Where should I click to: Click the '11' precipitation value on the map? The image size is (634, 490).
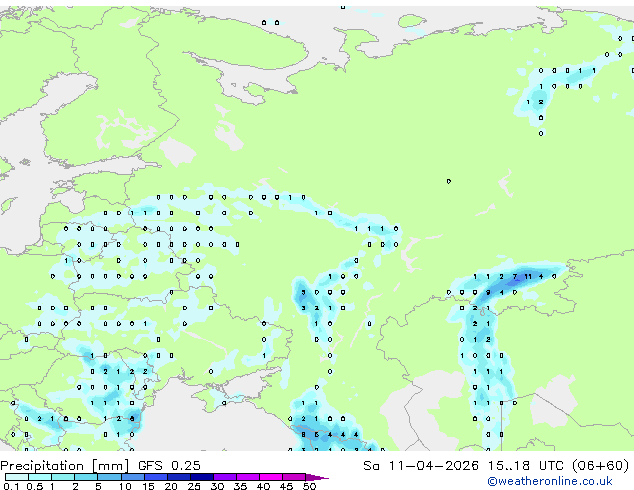528,277
